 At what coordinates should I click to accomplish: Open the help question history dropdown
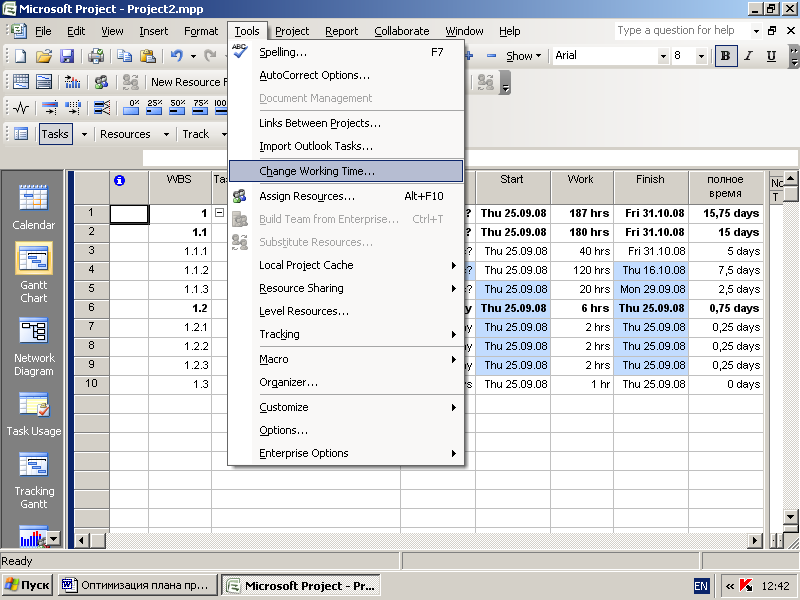(756, 31)
